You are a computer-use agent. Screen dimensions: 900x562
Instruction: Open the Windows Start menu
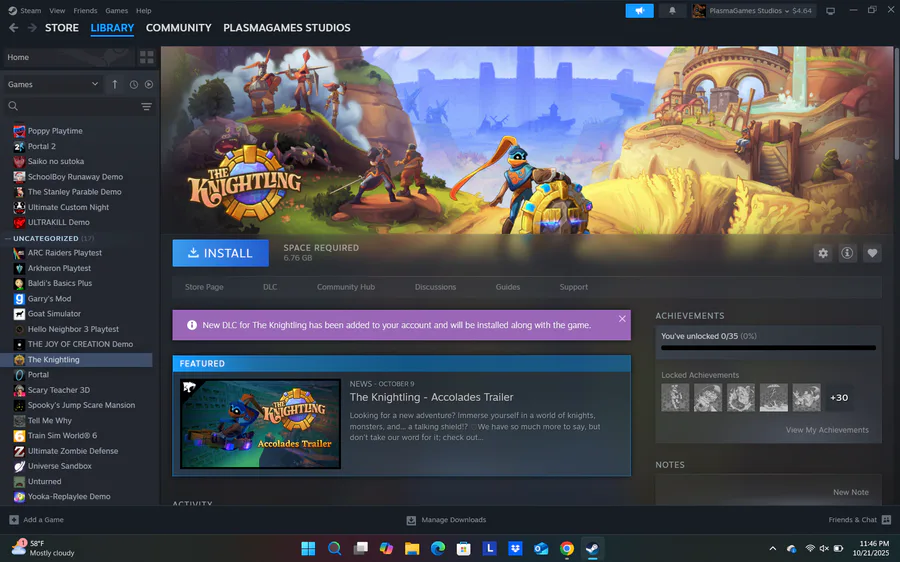[308, 548]
